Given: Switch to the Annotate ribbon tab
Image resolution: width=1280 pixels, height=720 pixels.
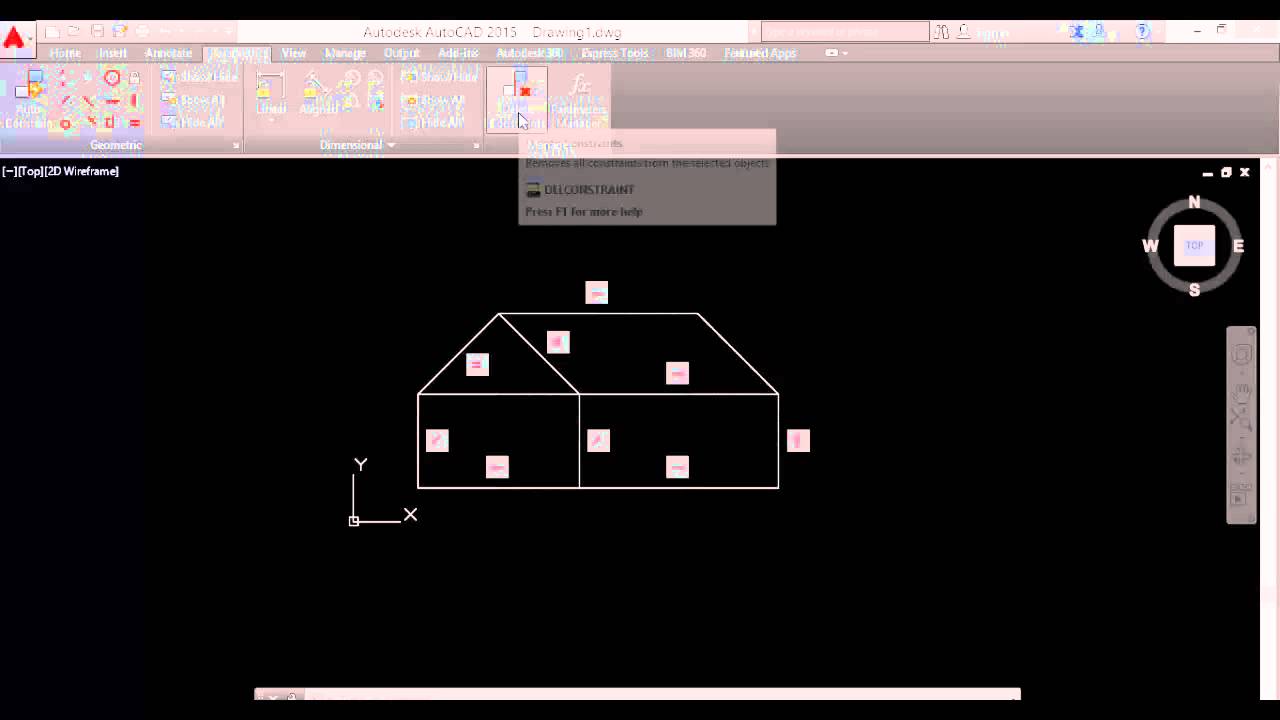Looking at the screenshot, I should 168,53.
